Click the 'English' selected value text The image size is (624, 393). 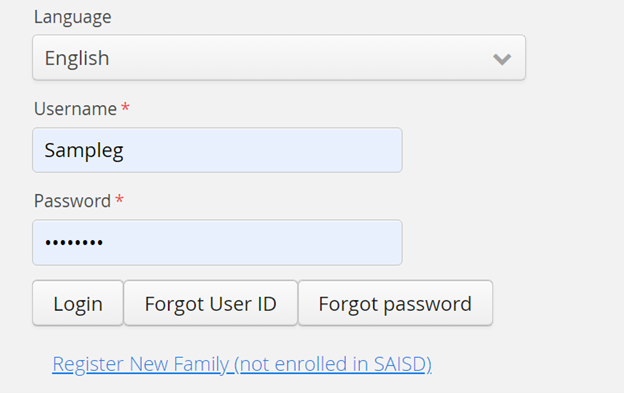(77, 58)
